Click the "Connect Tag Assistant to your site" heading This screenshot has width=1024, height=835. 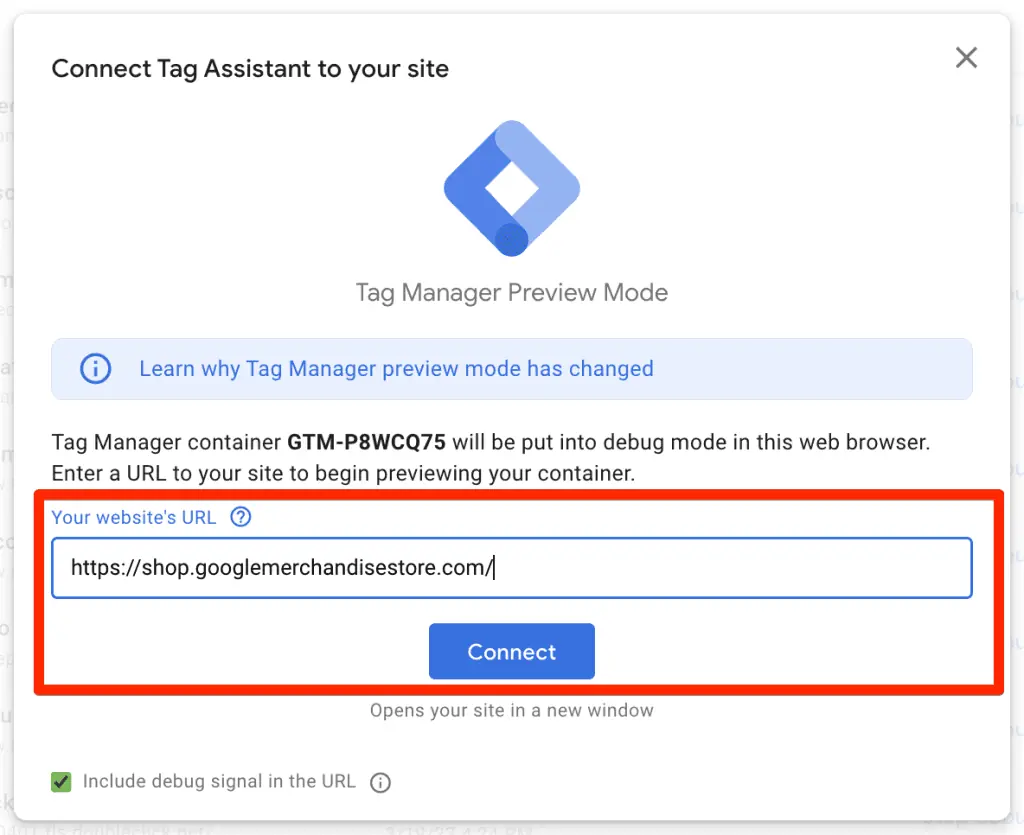pyautogui.click(x=249, y=68)
